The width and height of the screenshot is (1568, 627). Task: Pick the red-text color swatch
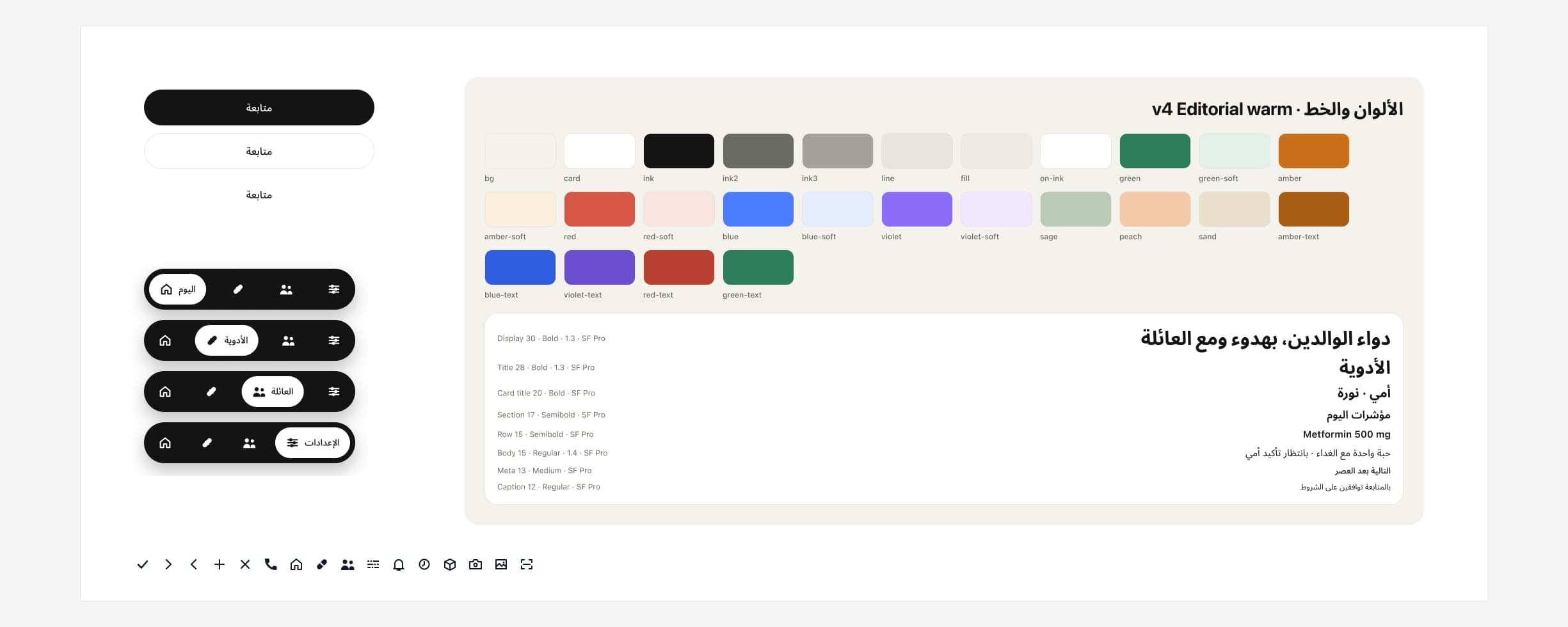pos(679,267)
